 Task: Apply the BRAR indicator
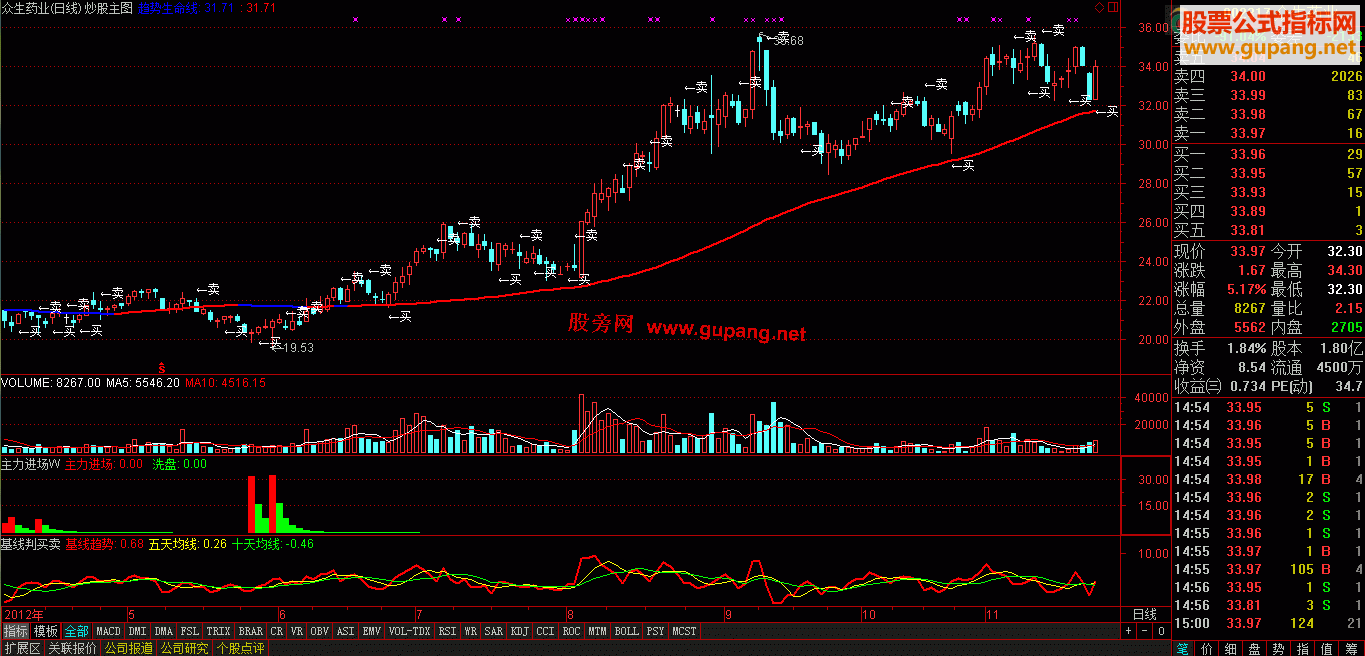click(251, 631)
